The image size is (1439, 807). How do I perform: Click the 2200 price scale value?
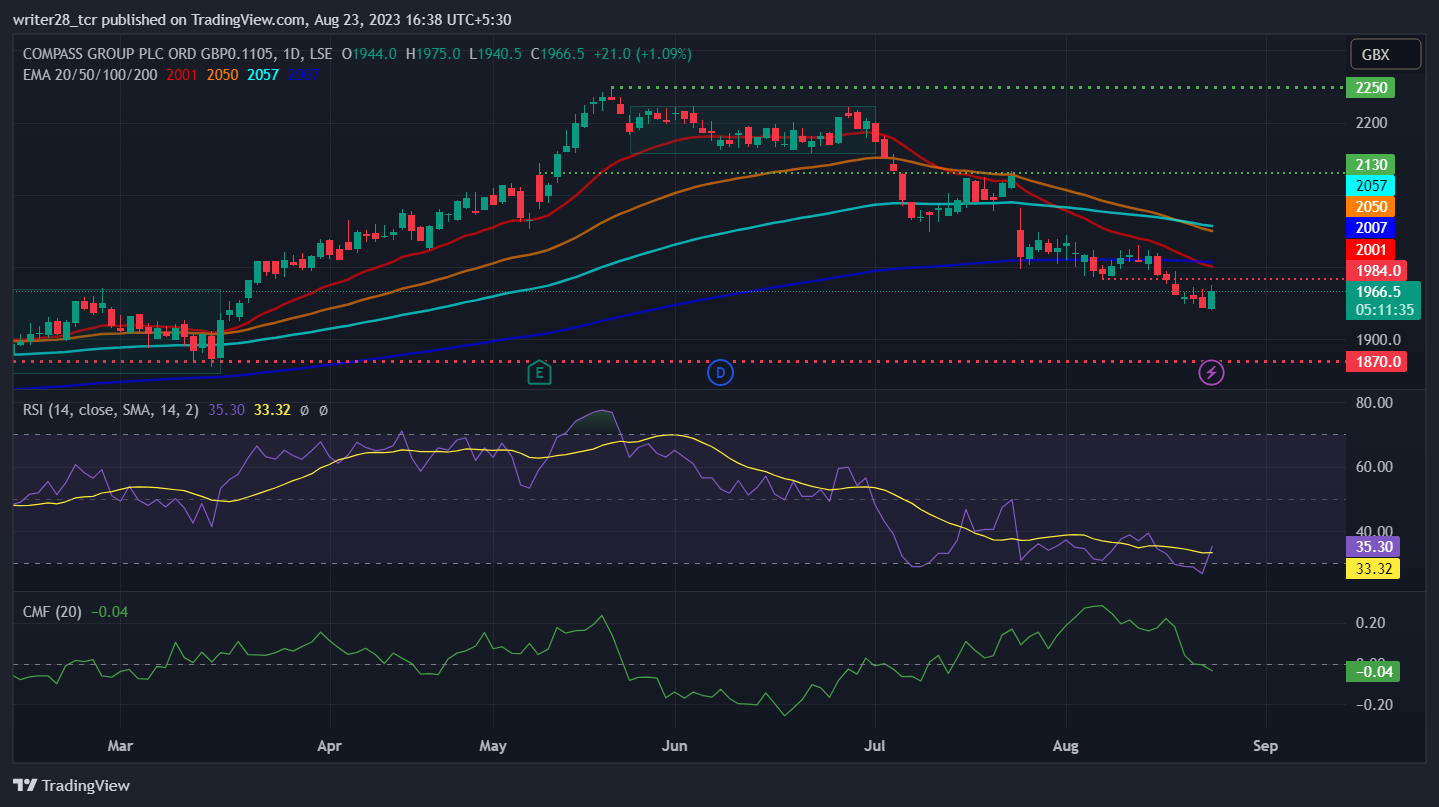1370,122
